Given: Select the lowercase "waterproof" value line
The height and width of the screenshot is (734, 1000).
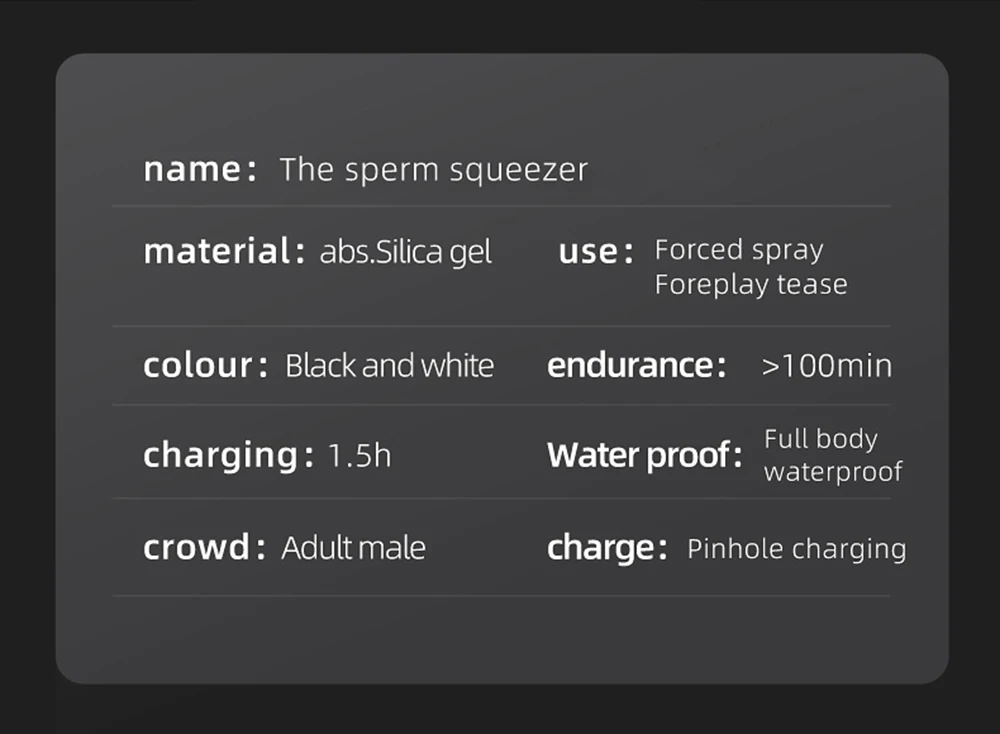Looking at the screenshot, I should coord(833,471).
